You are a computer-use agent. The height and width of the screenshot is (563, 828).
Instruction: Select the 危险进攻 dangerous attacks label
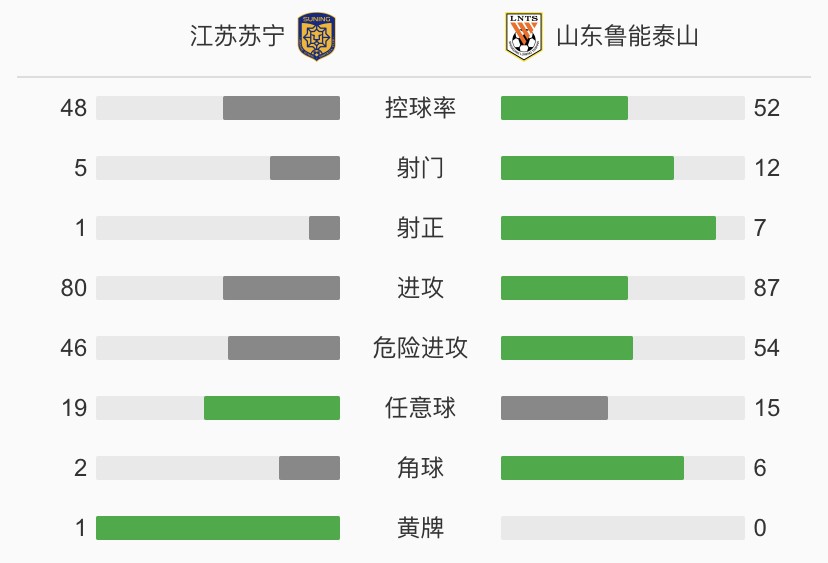point(420,348)
